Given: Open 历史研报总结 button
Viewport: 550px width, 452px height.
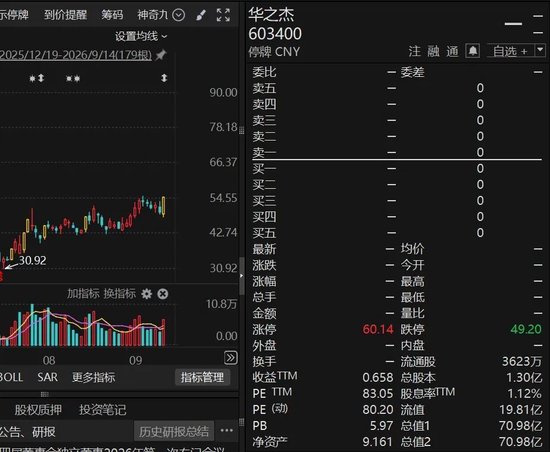Looking at the screenshot, I should click(174, 431).
